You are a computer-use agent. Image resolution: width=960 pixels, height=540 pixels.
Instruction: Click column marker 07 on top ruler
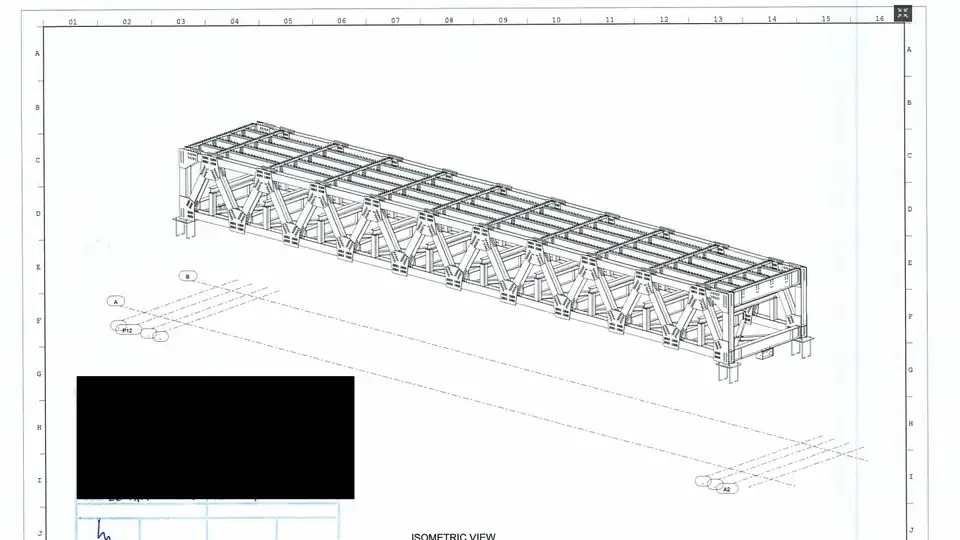click(396, 21)
